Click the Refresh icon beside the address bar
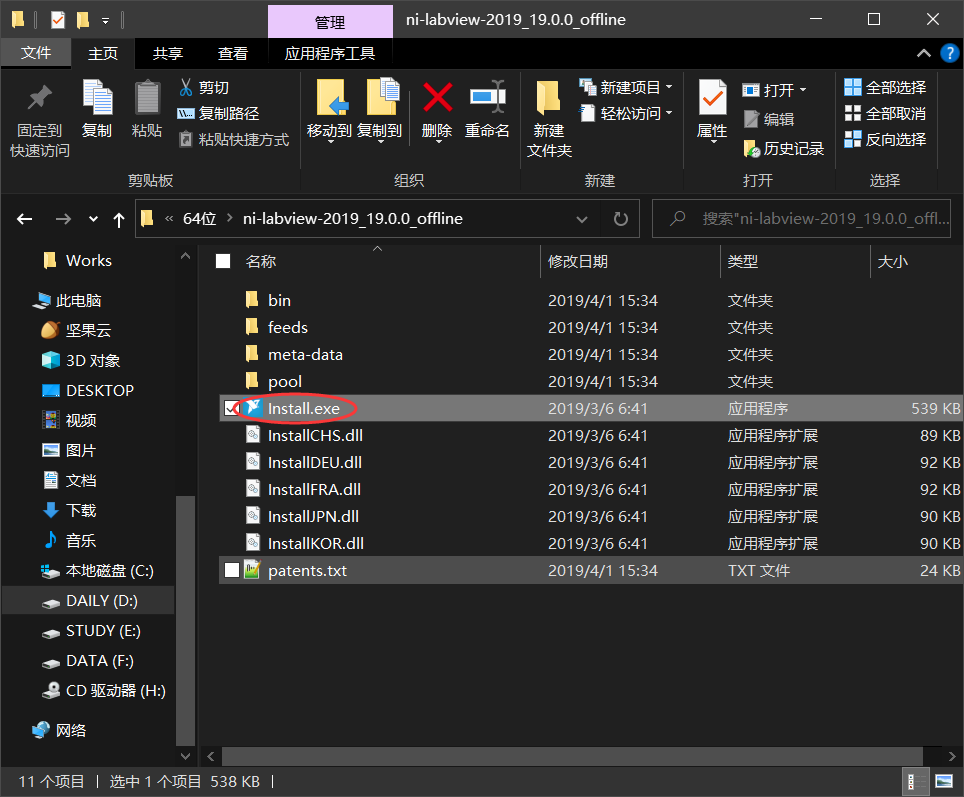Viewport: 964px width, 797px height. (620, 219)
